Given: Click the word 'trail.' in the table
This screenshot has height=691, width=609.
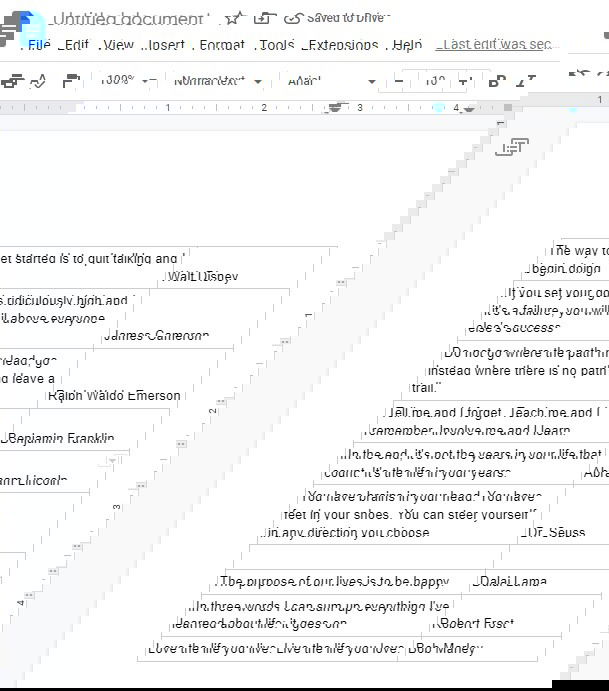Looking at the screenshot, I should tap(426, 387).
